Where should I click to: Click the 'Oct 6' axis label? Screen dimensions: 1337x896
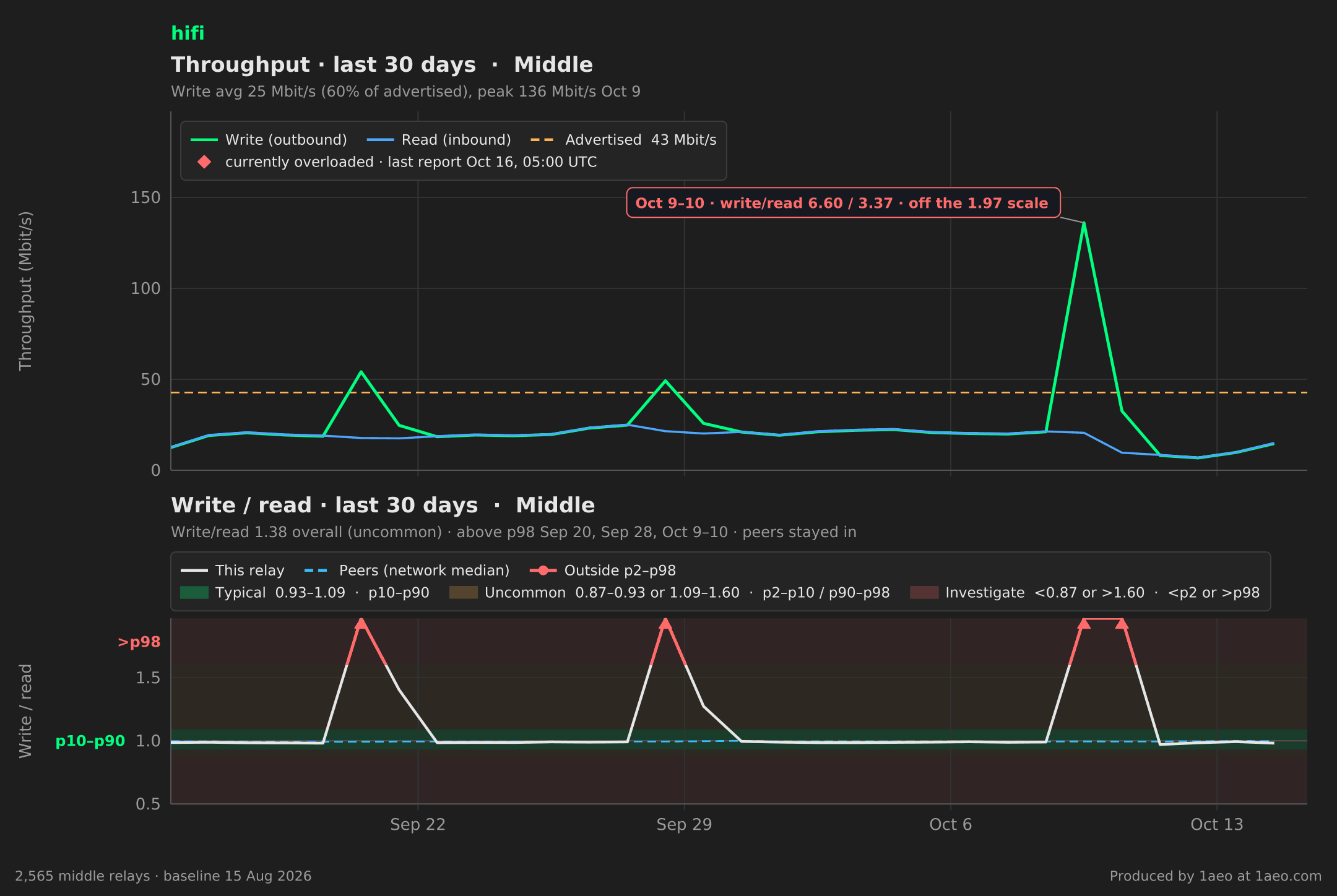pyautogui.click(x=951, y=825)
